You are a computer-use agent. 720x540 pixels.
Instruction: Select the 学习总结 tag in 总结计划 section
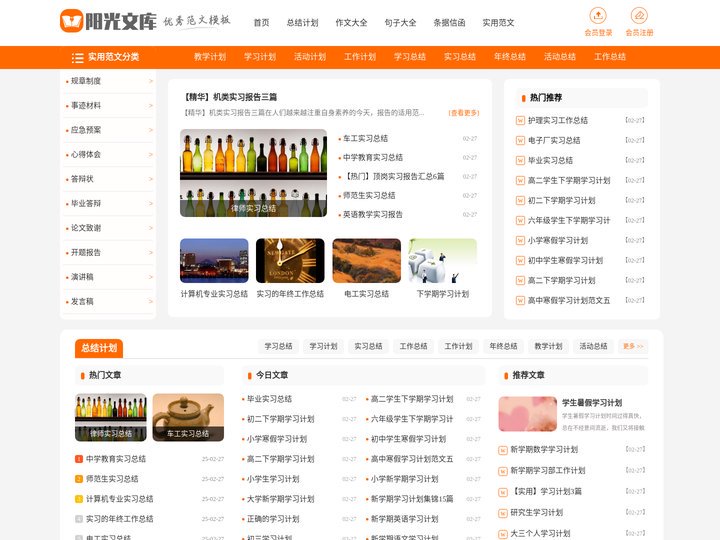(278, 346)
